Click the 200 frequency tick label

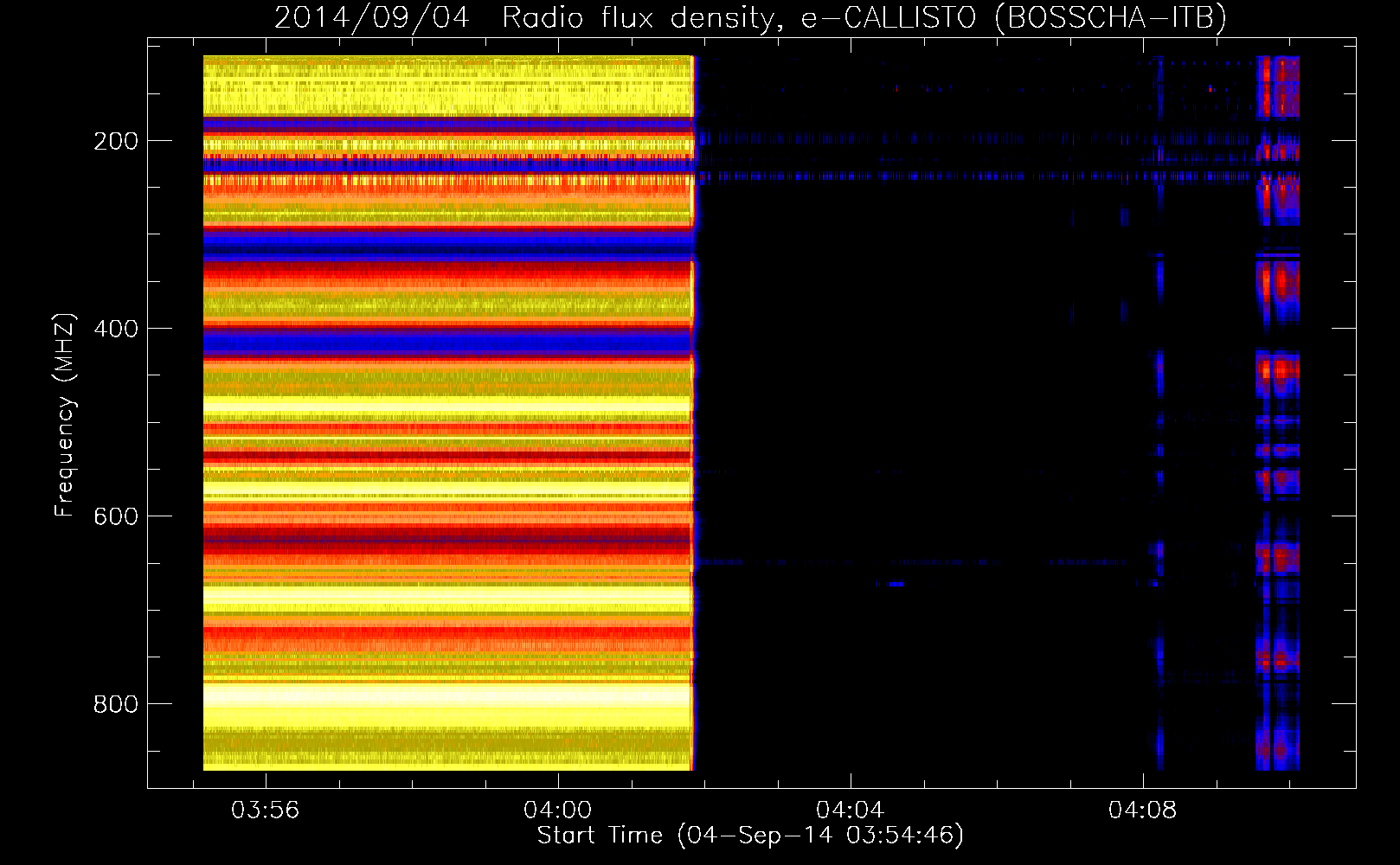point(116,141)
